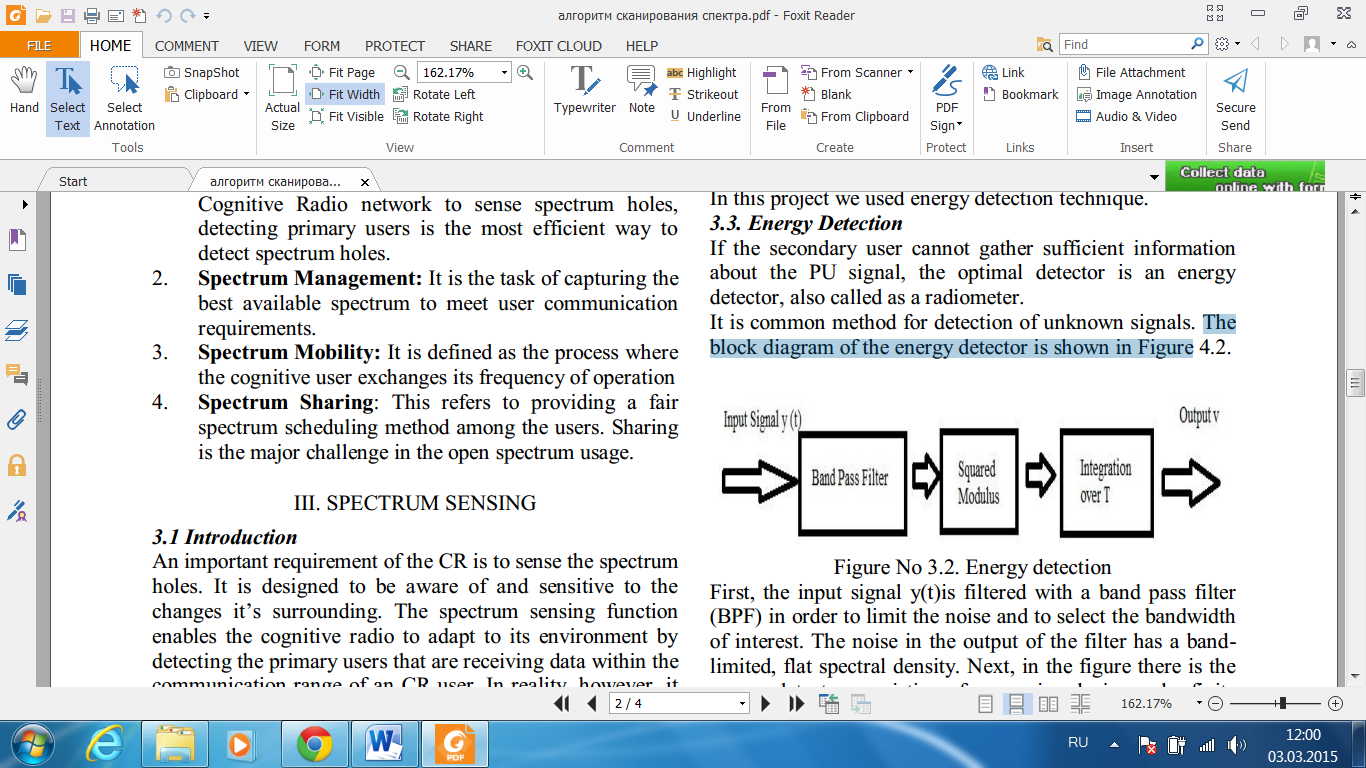Switch to single page view mode

click(986, 704)
